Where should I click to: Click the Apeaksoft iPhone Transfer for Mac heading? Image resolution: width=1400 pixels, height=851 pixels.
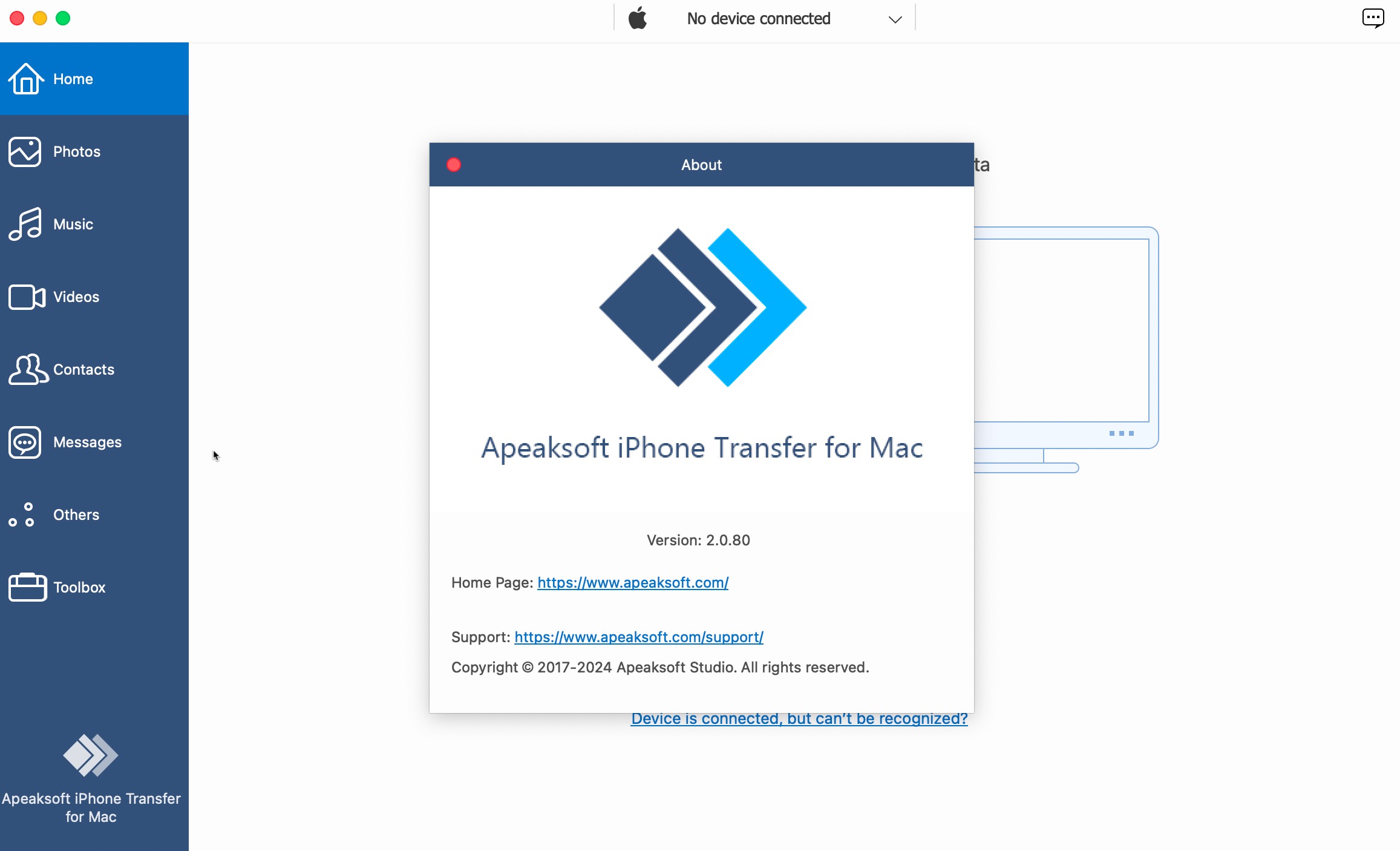click(x=702, y=448)
